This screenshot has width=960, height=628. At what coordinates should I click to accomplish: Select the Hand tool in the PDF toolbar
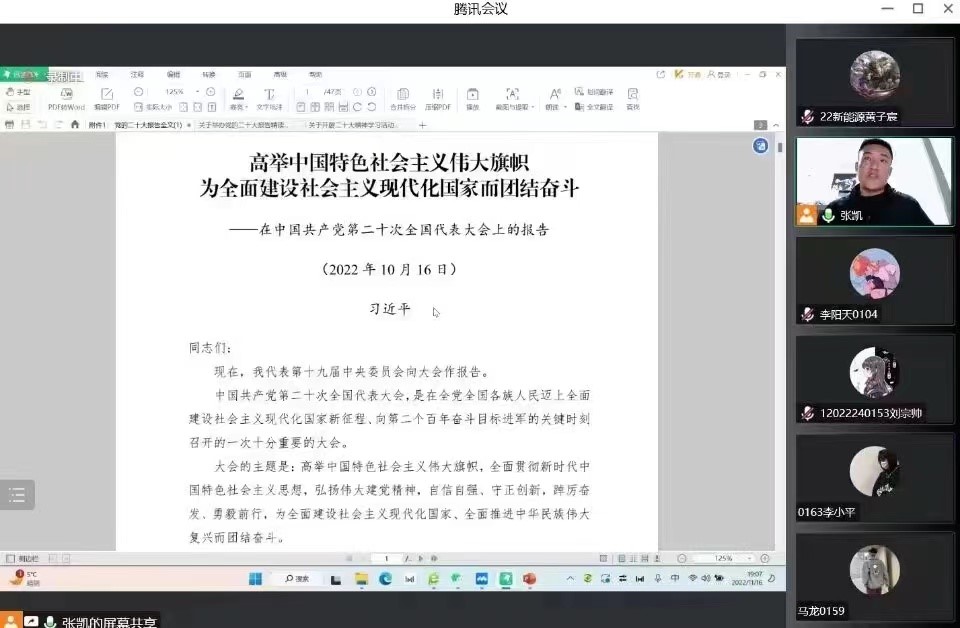coord(18,92)
